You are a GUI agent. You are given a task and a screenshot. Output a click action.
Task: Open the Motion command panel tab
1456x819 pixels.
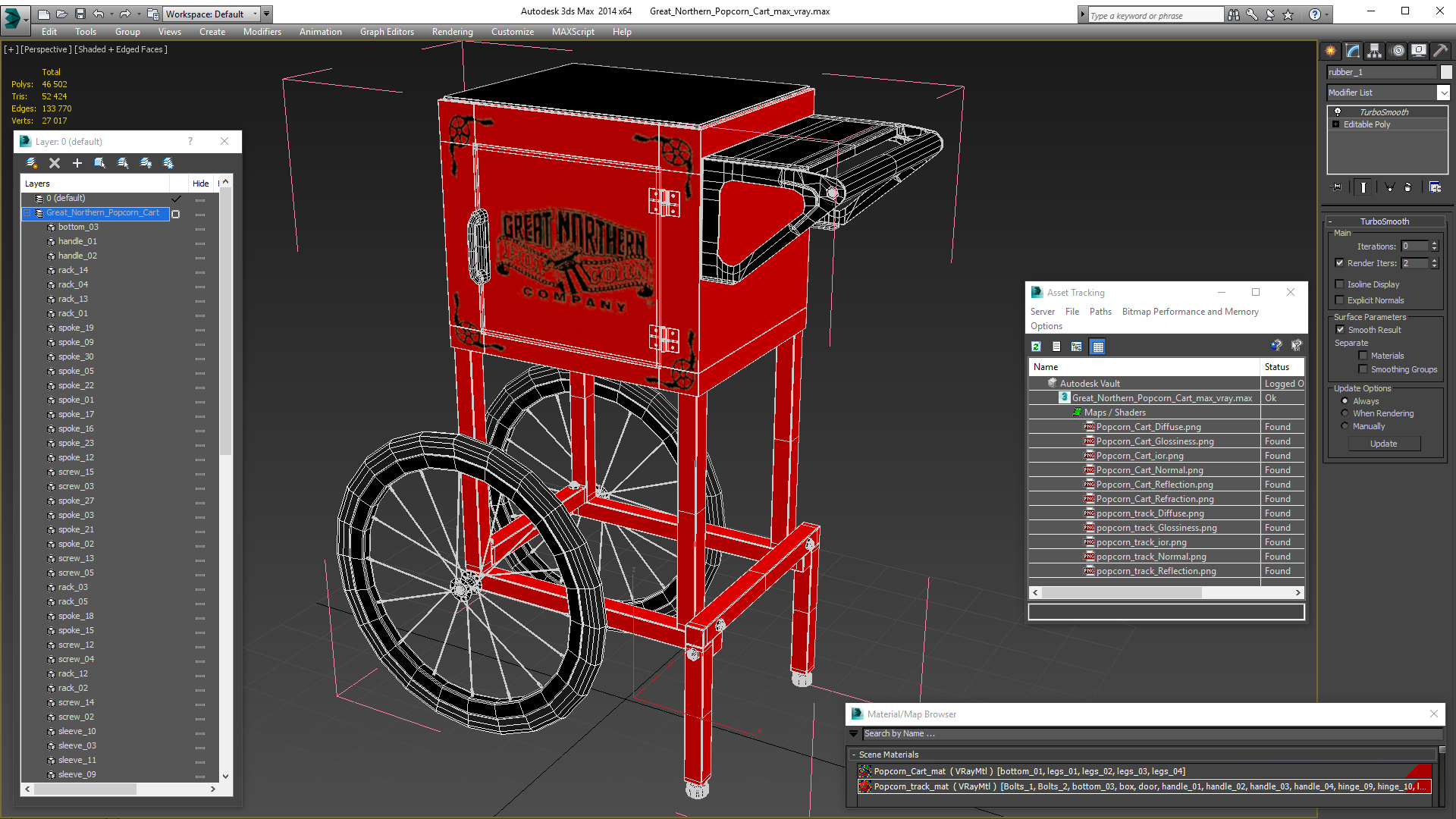click(1398, 51)
